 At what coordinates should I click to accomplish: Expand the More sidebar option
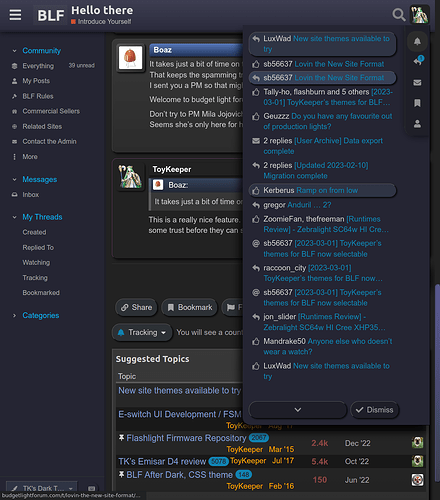[30, 157]
